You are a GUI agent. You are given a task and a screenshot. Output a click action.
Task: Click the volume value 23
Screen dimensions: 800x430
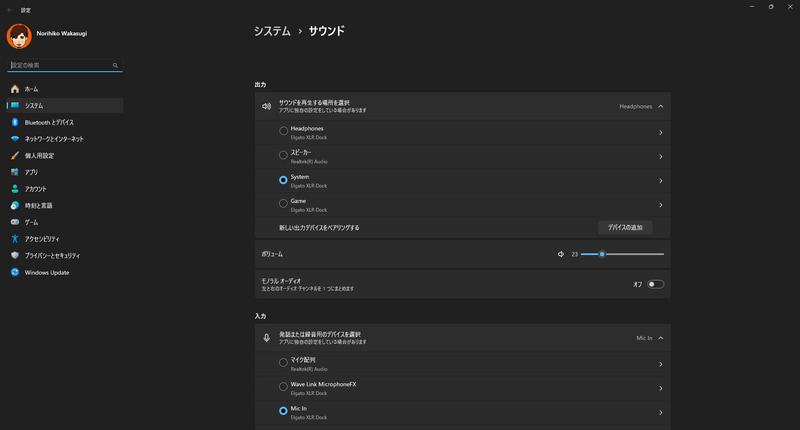point(574,254)
